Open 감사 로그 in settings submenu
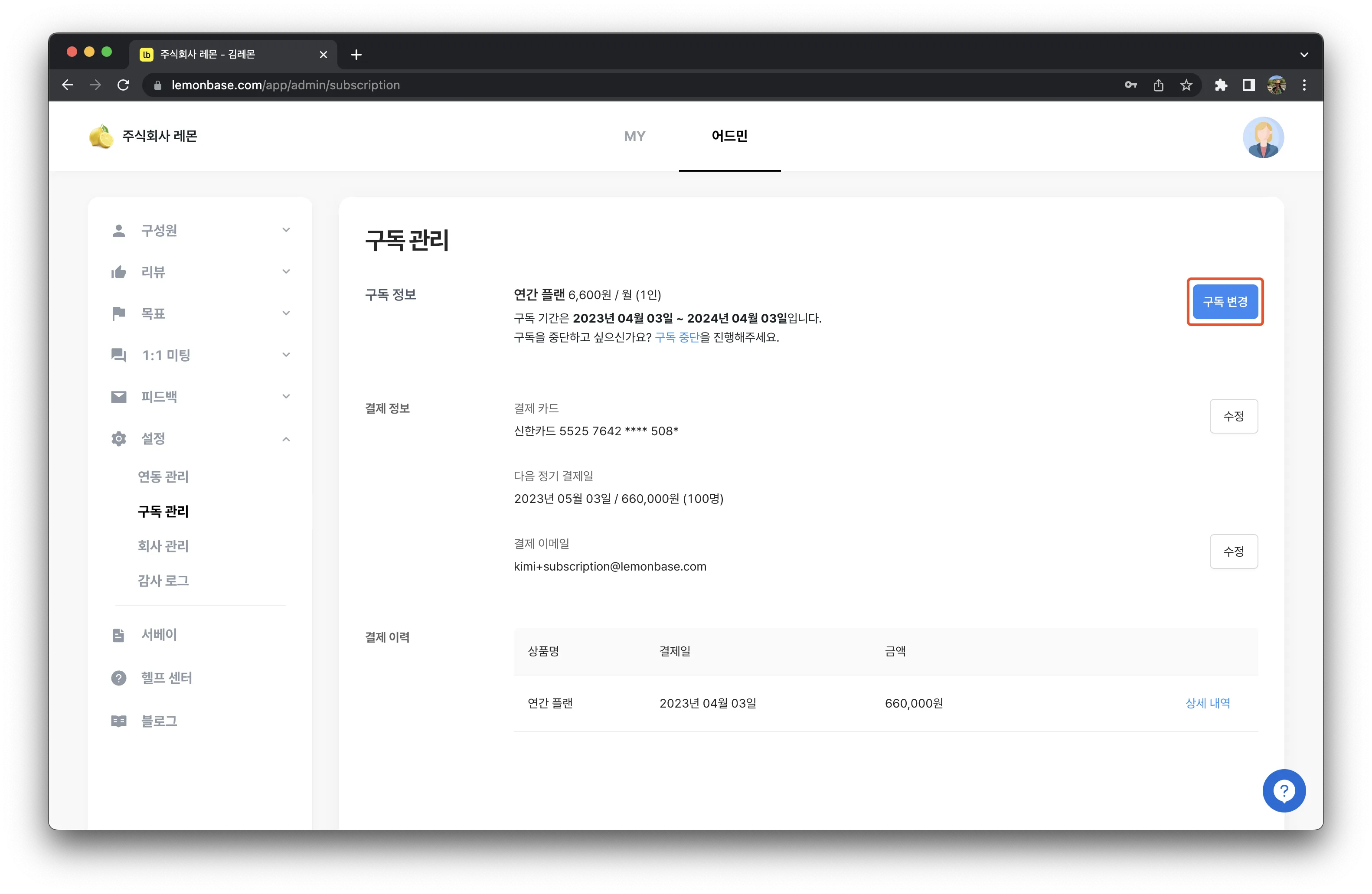 pos(163,581)
